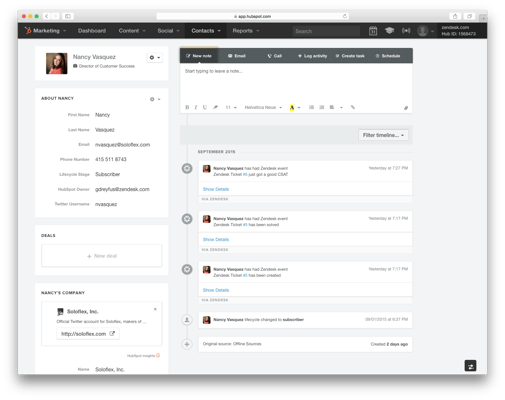The width and height of the screenshot is (505, 400).
Task: Click the Search field in top bar
Action: (326, 31)
